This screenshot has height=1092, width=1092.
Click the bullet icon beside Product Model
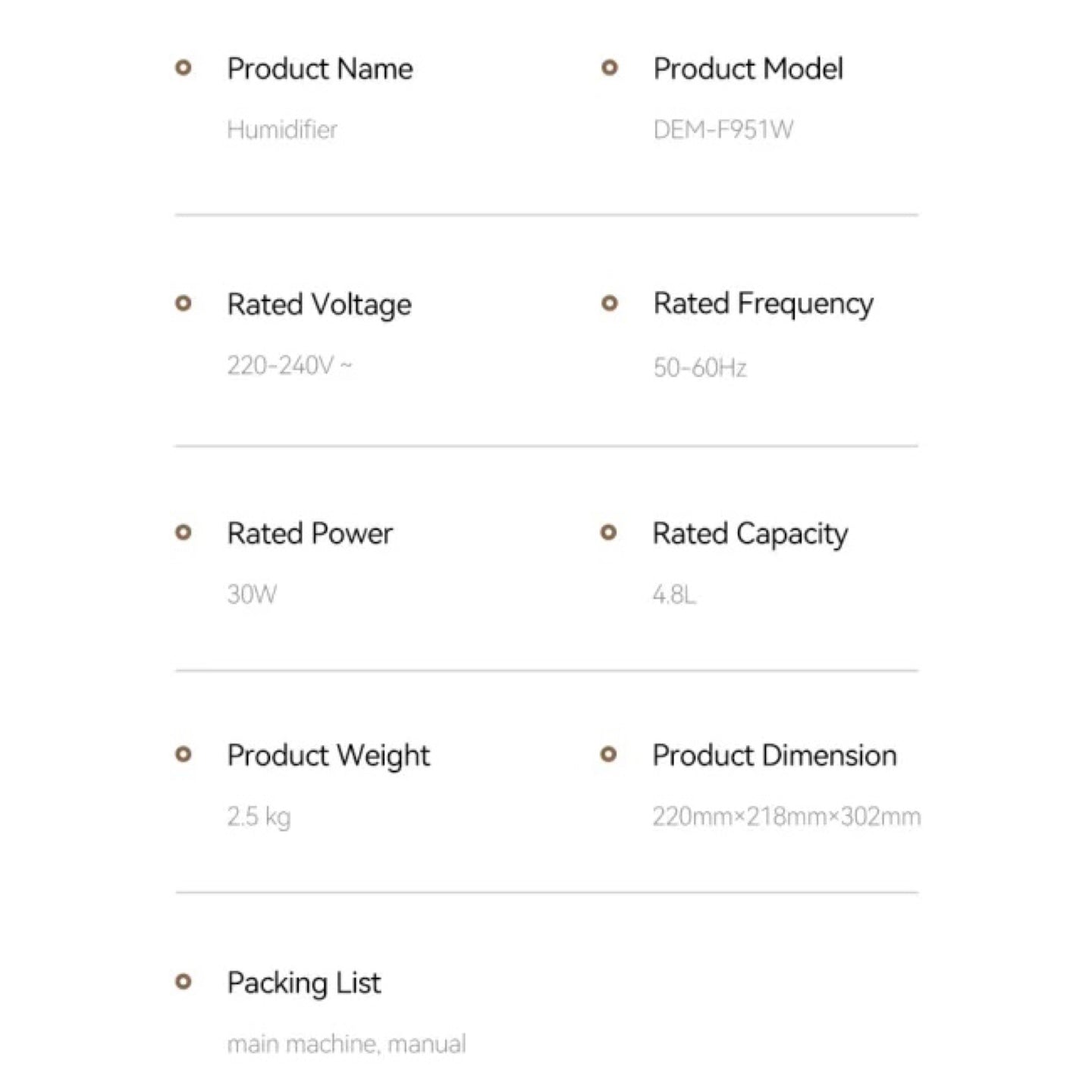(609, 68)
